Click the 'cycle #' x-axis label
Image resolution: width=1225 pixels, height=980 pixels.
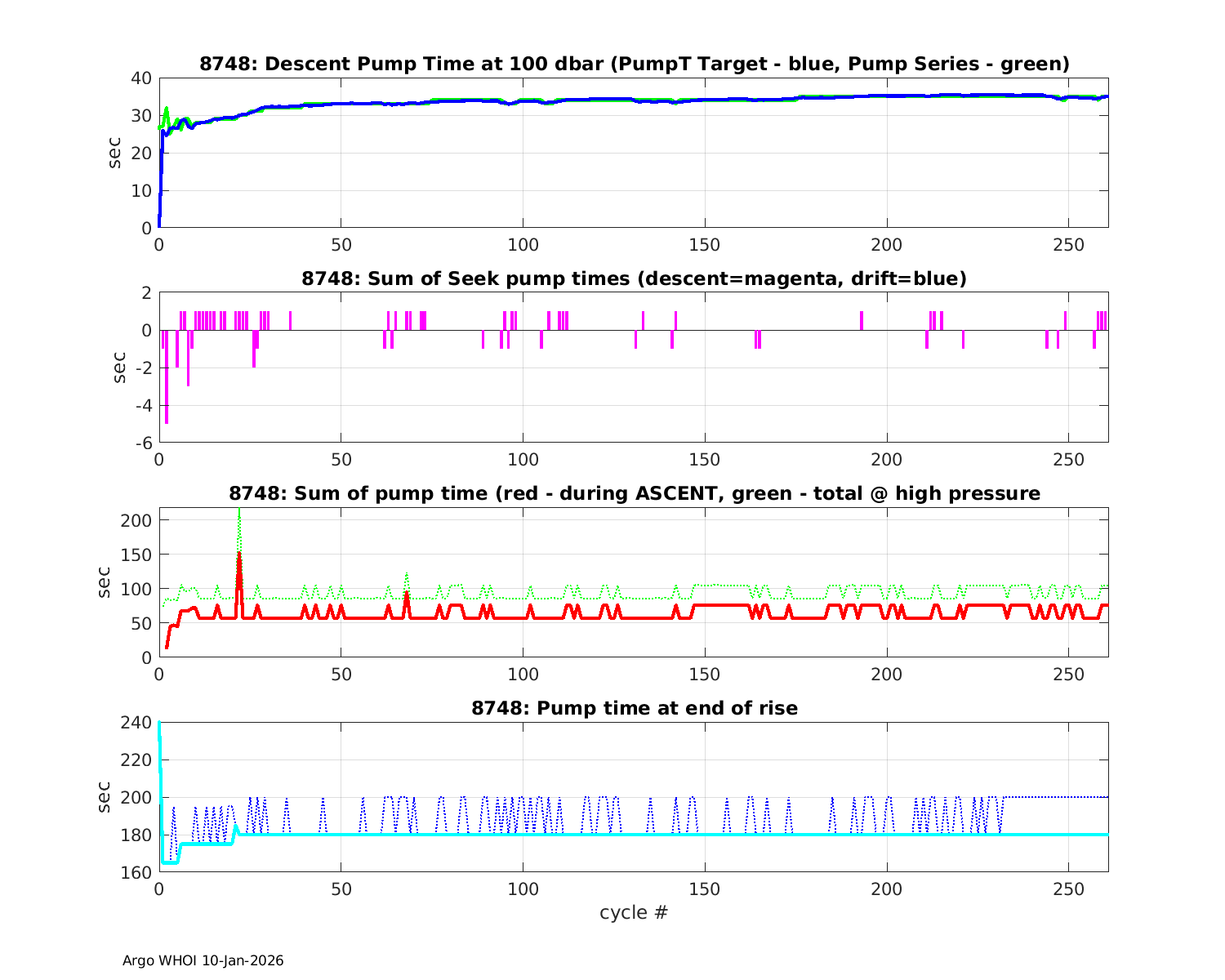coord(634,912)
